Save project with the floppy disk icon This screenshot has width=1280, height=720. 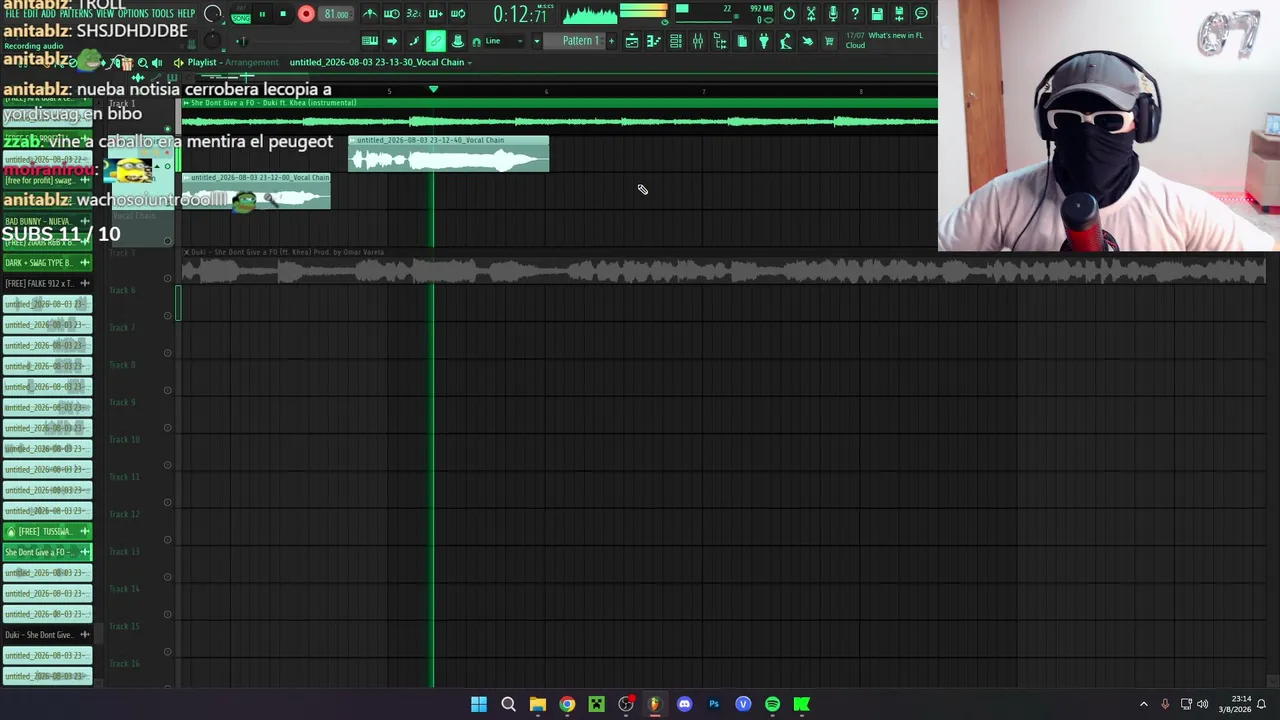tap(877, 14)
